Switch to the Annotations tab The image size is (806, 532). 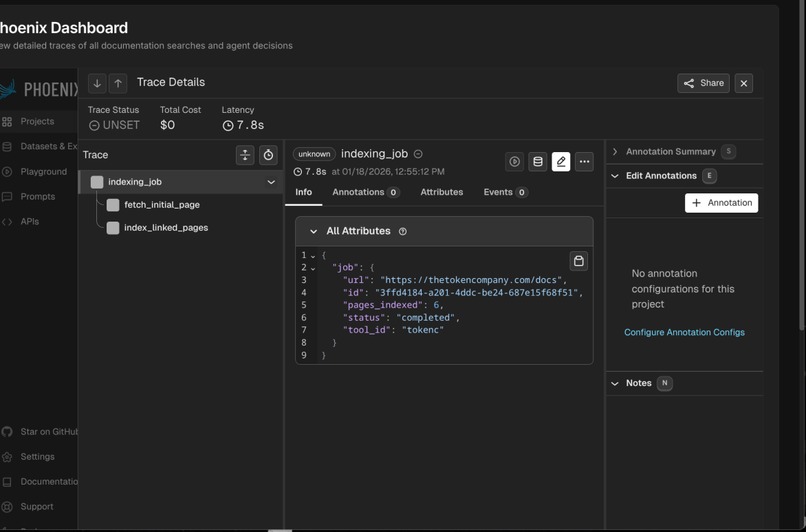tap(365, 192)
